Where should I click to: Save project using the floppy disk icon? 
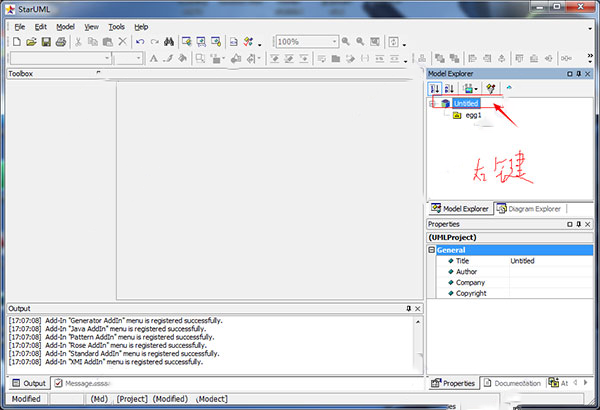point(46,42)
